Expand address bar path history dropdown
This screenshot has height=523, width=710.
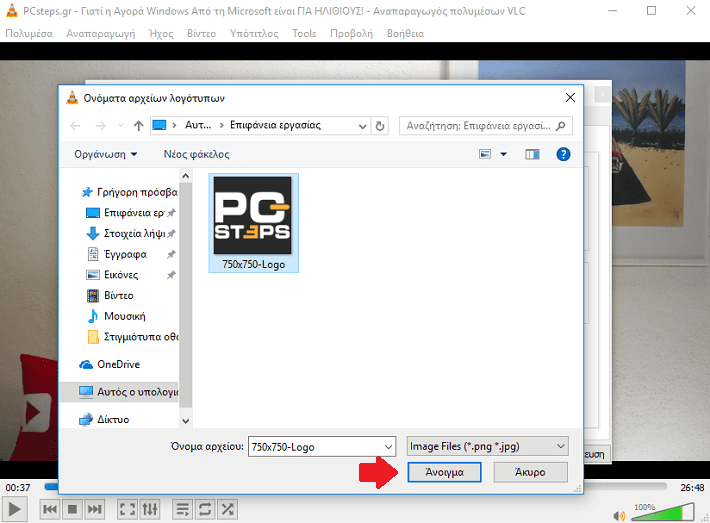pyautogui.click(x=362, y=126)
